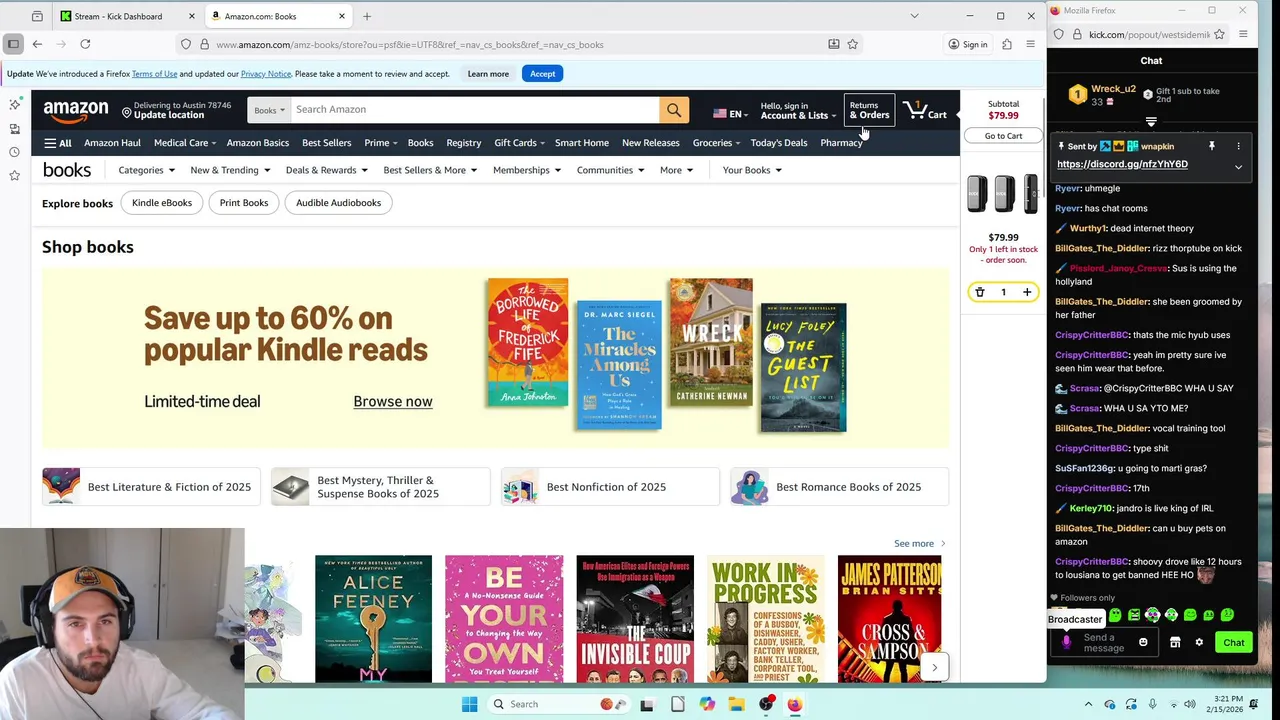Click the Firefox reload page button
1280x720 pixels.
(x=85, y=44)
